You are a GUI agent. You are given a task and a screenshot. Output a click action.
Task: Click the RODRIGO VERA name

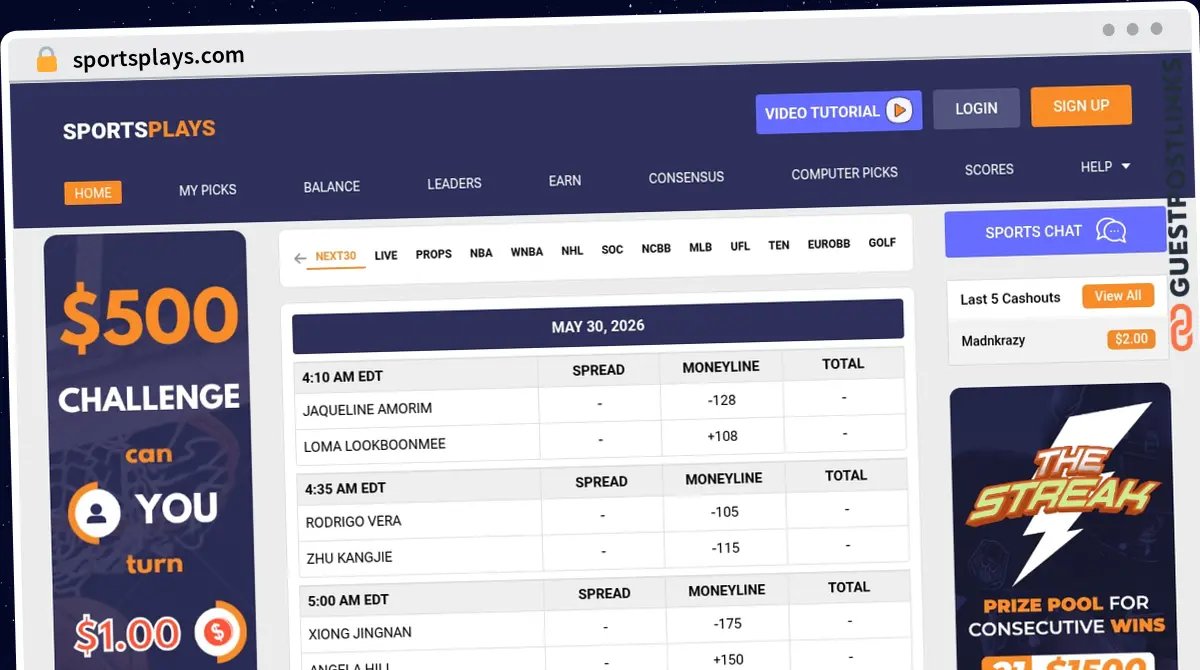[354, 521]
